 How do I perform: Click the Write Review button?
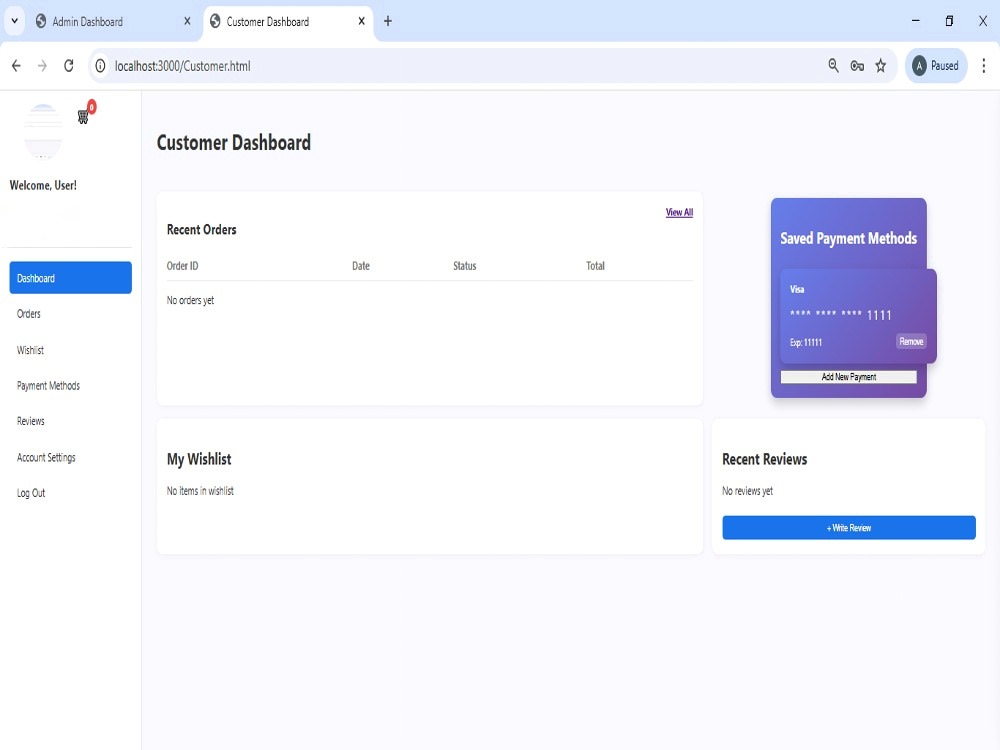point(849,527)
